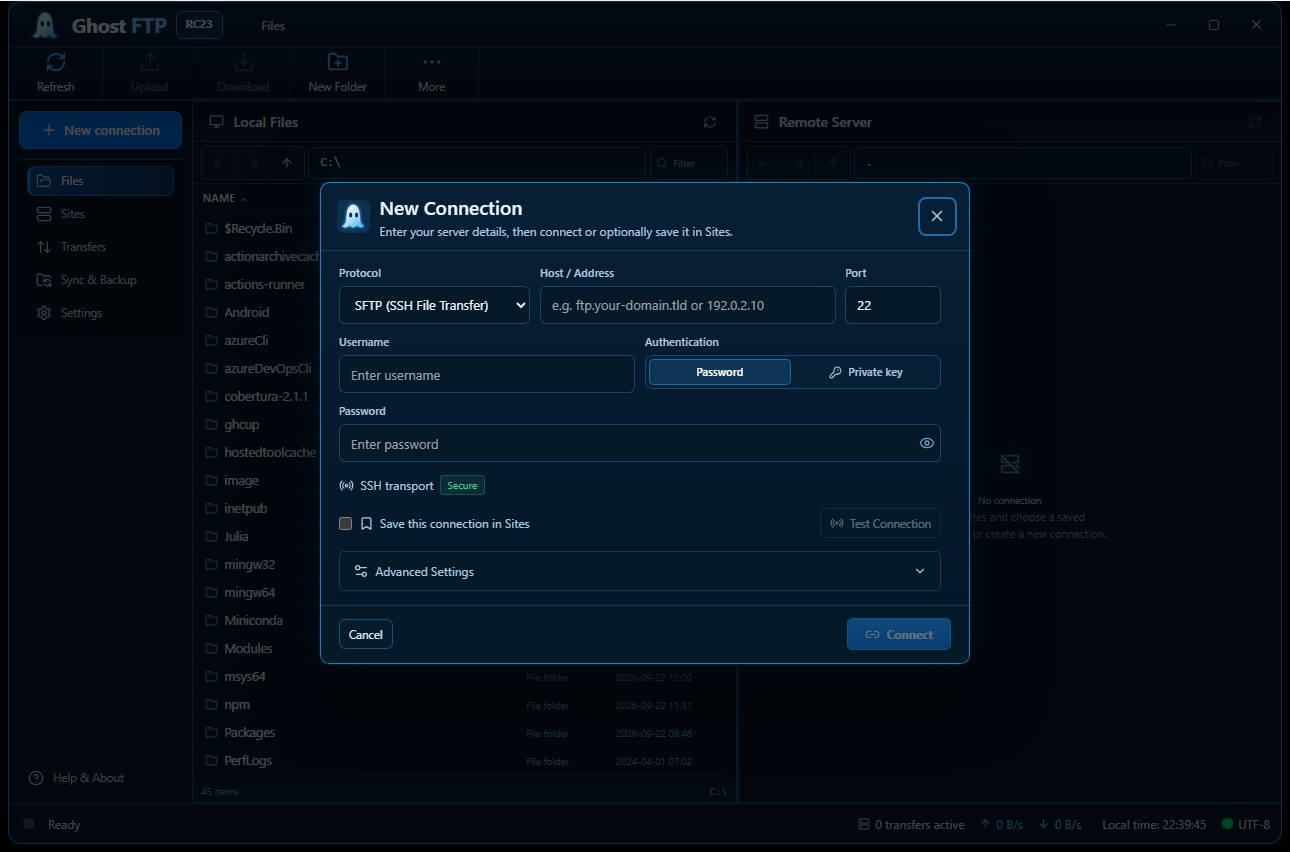Cancel the New Connection dialog
The image size is (1290, 852).
click(366, 634)
